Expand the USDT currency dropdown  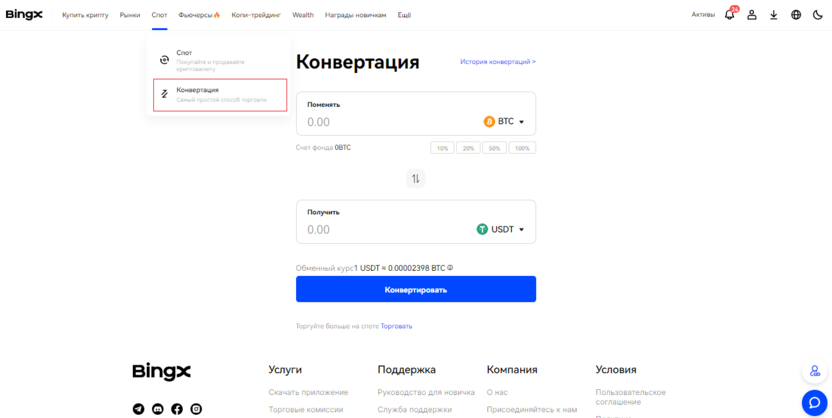501,229
